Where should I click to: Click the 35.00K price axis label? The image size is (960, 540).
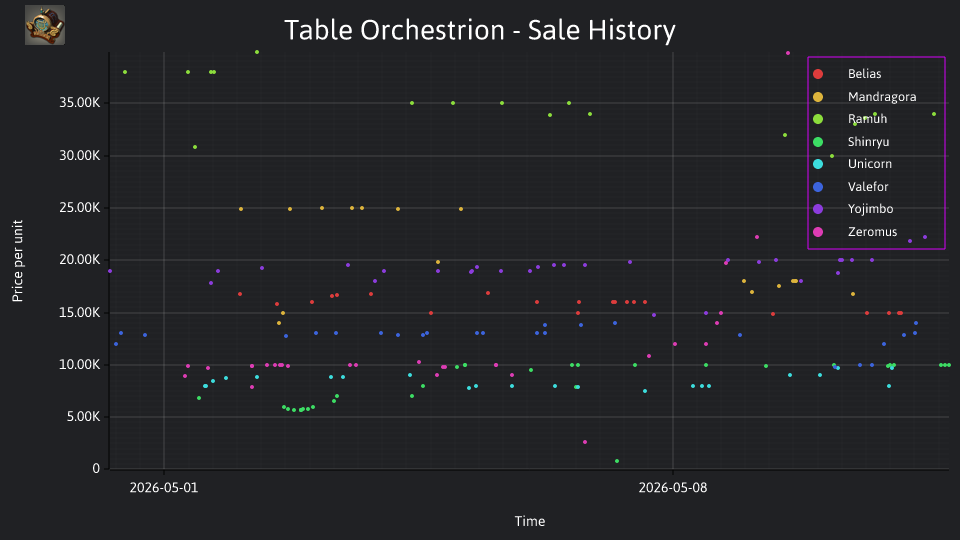pos(80,103)
